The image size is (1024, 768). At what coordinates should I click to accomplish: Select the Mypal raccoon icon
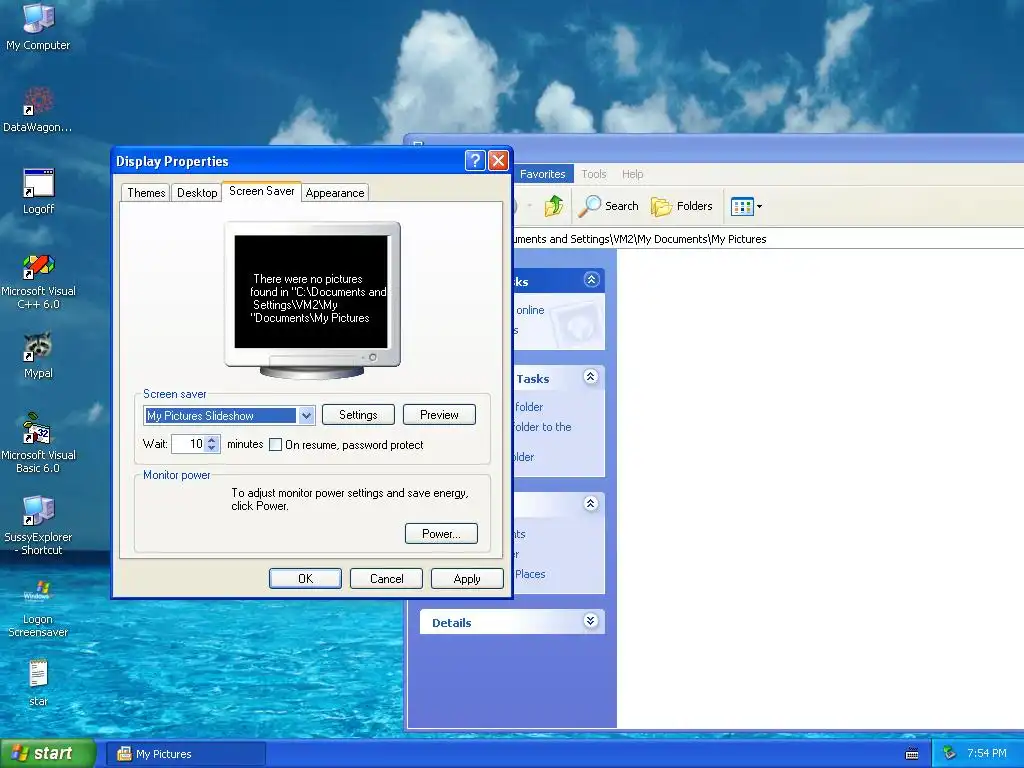[38, 356]
